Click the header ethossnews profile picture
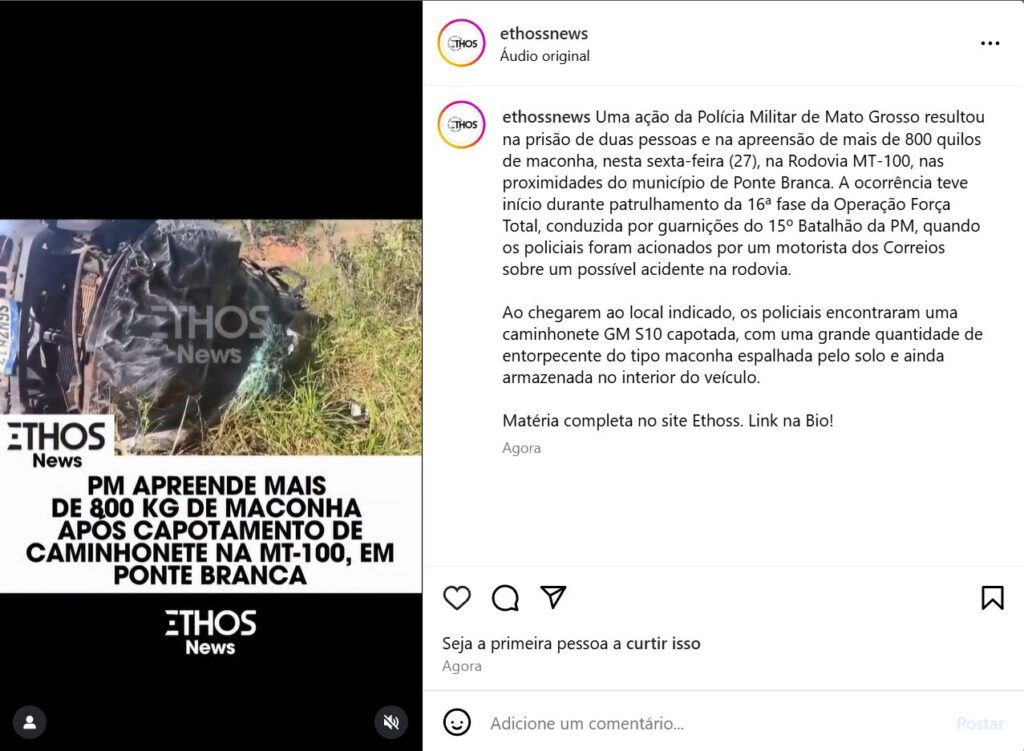 [x=462, y=43]
